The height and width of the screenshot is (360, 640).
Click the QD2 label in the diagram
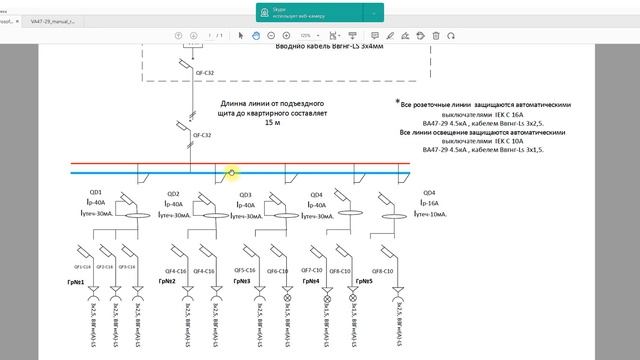point(173,194)
